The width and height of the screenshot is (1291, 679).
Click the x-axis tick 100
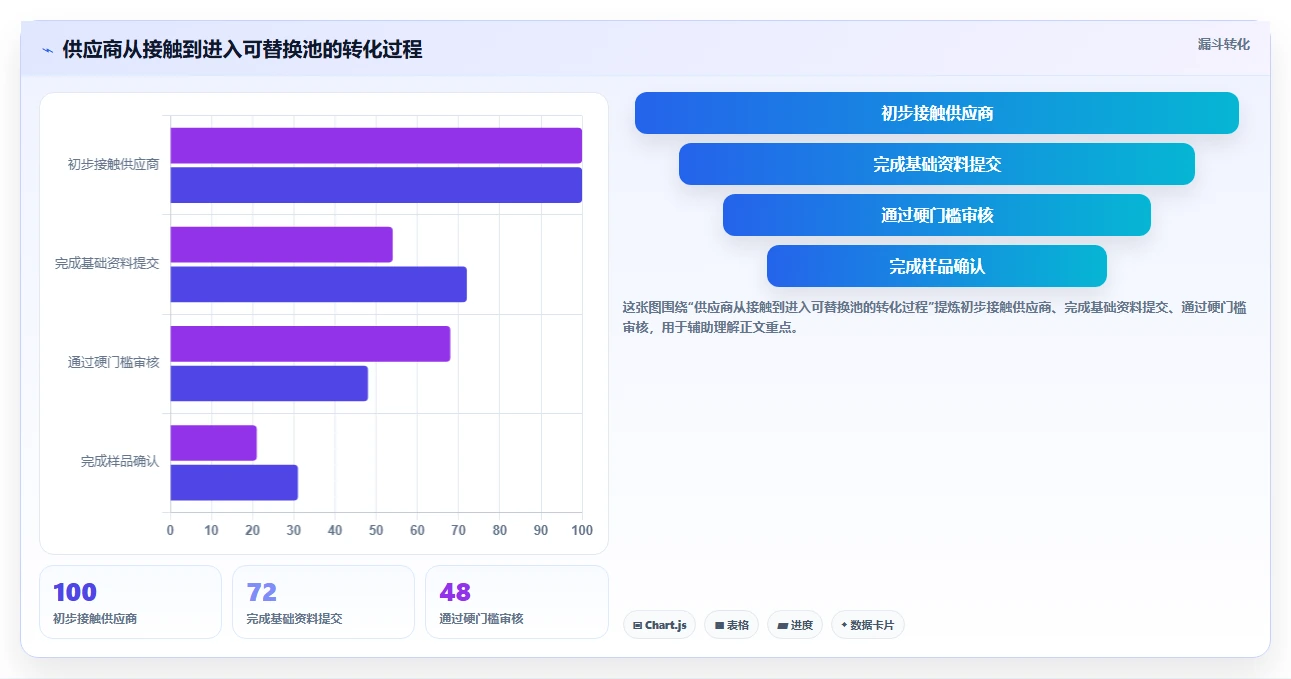tap(582, 530)
